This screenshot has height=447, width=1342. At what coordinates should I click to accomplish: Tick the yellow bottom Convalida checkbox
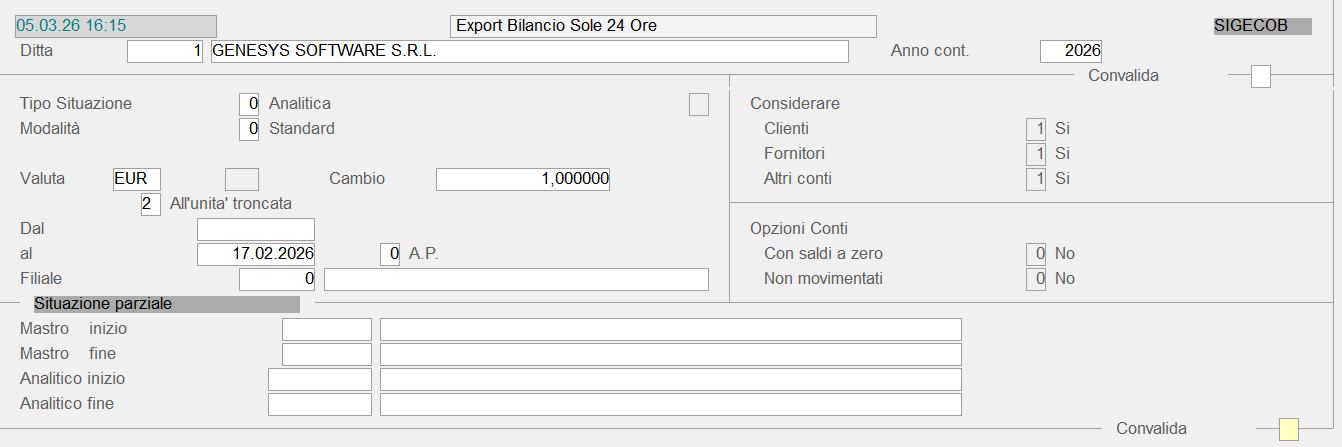coord(1289,429)
